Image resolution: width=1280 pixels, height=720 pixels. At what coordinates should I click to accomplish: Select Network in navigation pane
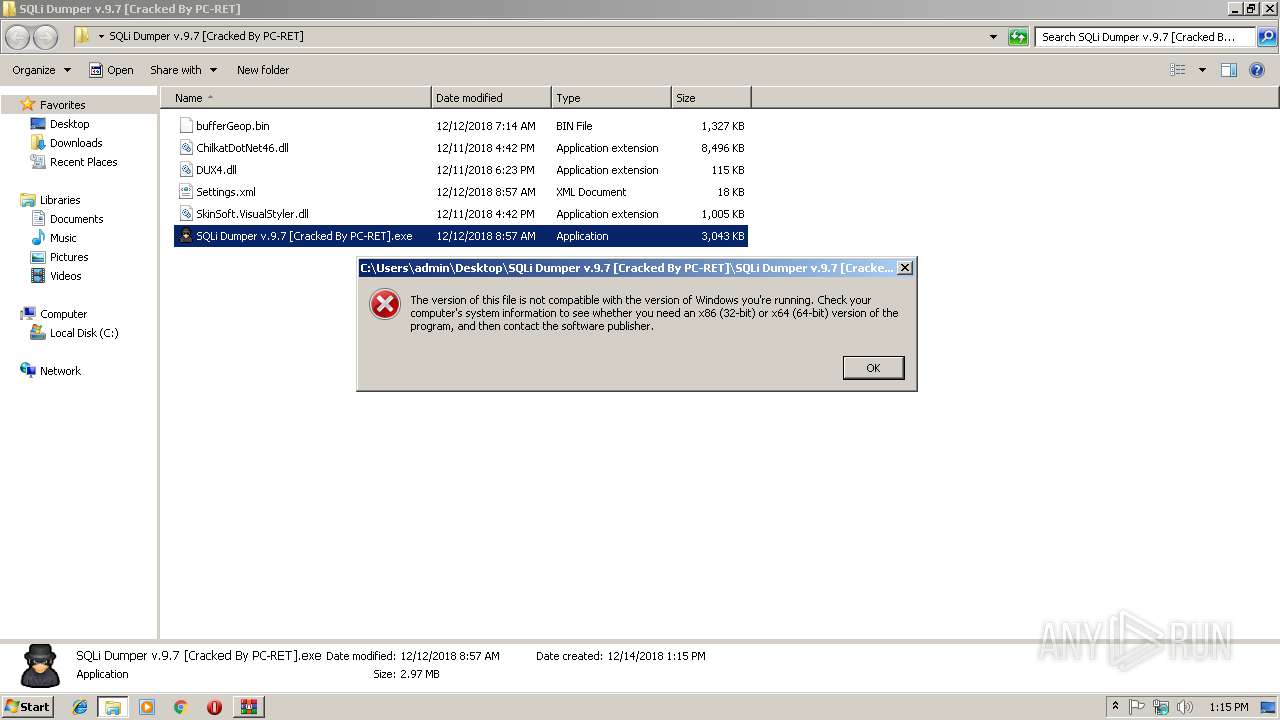pos(60,371)
